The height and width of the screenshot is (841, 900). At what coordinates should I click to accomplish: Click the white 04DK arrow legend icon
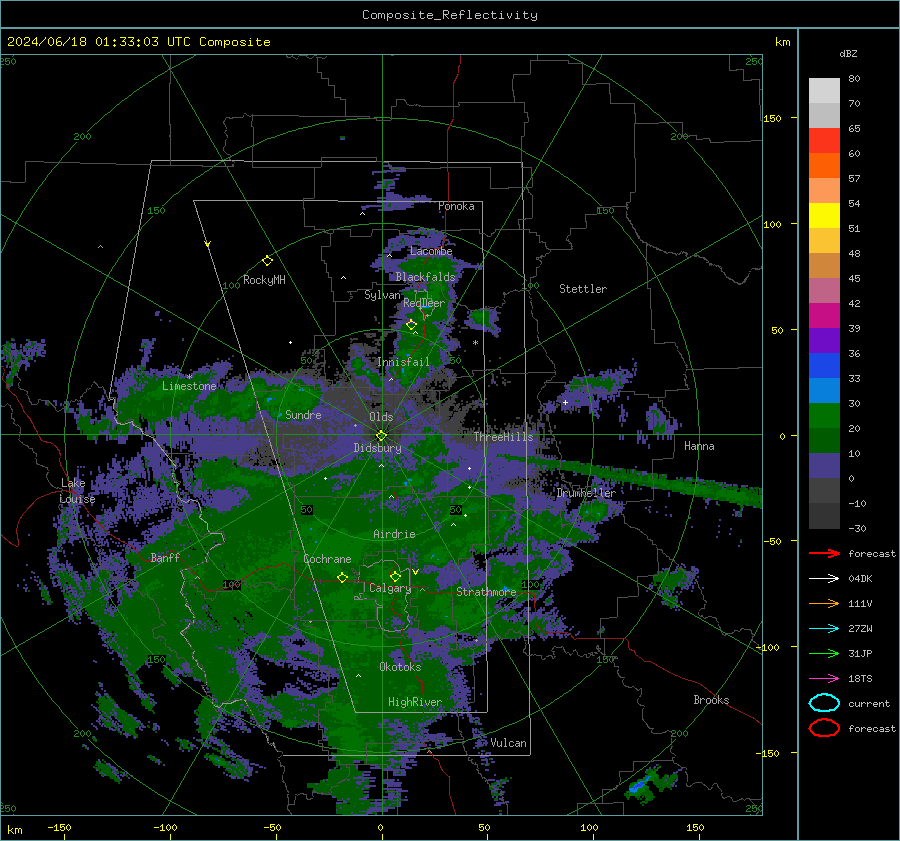824,579
